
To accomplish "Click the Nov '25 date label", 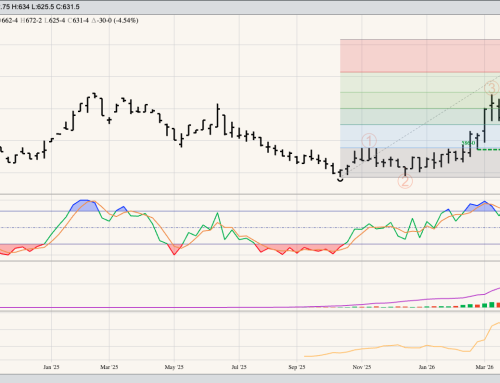I will pyautogui.click(x=362, y=367).
